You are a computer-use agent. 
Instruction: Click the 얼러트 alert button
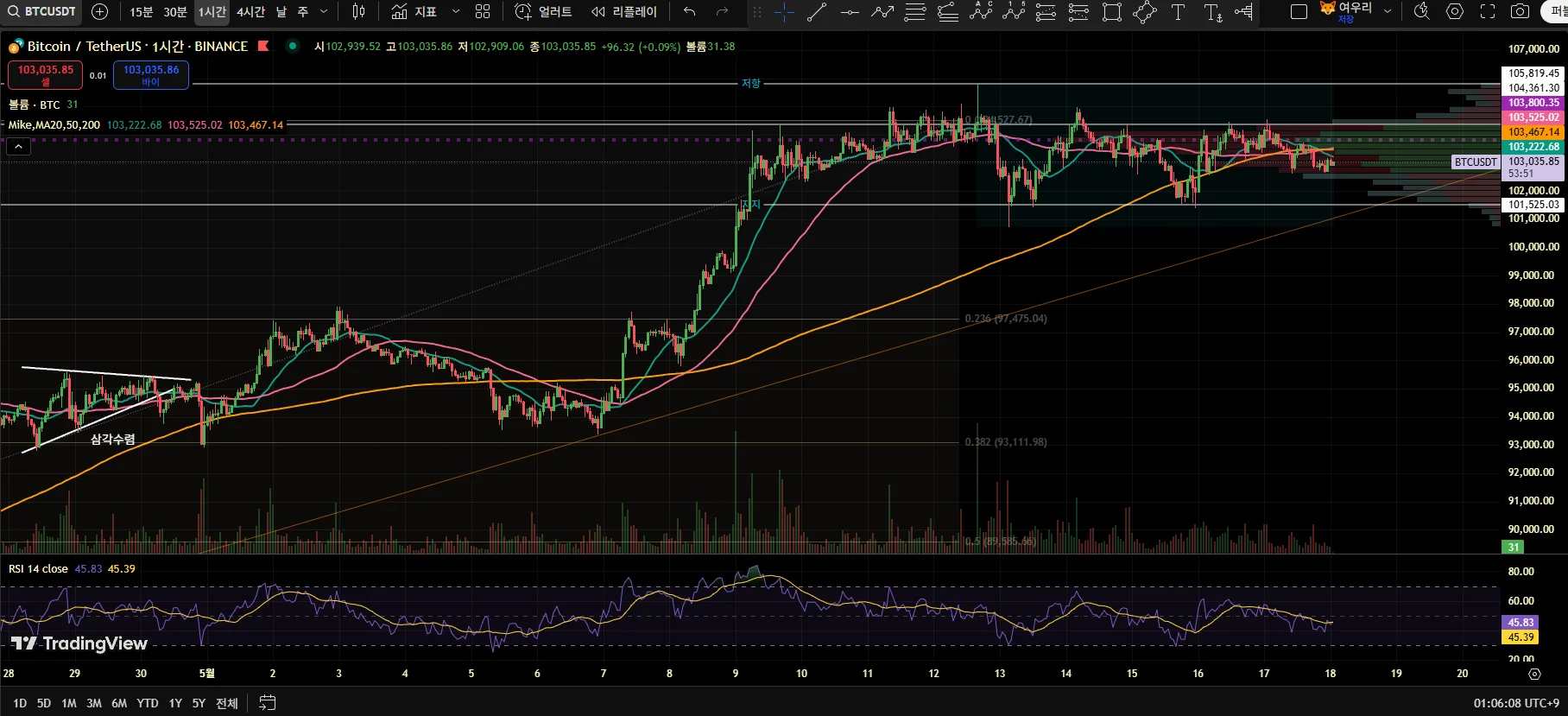(544, 12)
